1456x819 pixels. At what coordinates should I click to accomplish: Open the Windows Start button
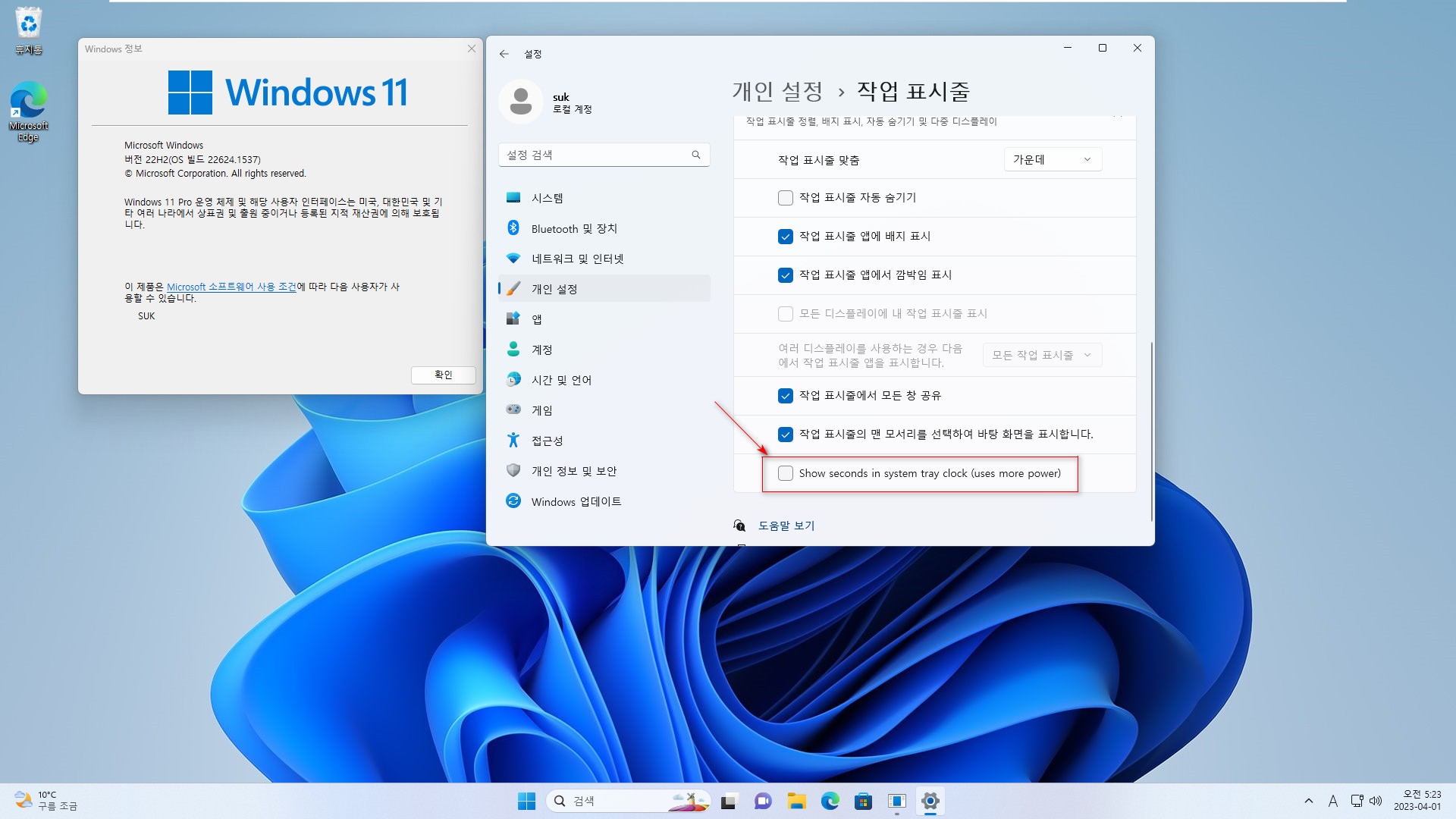[526, 801]
